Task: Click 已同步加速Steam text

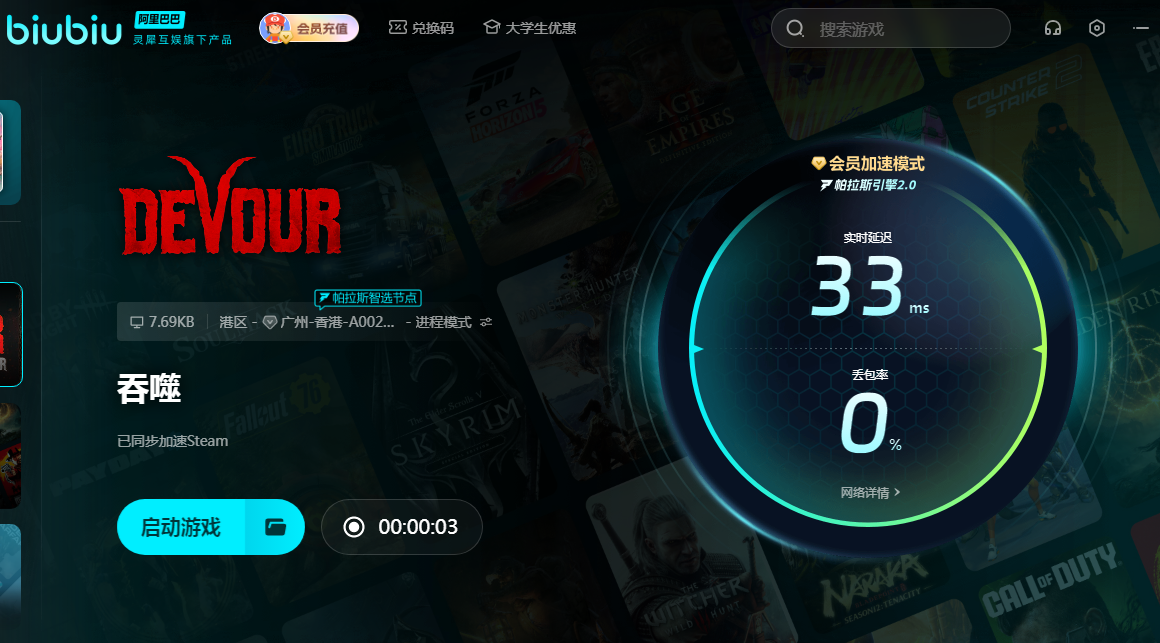Action: coord(172,441)
